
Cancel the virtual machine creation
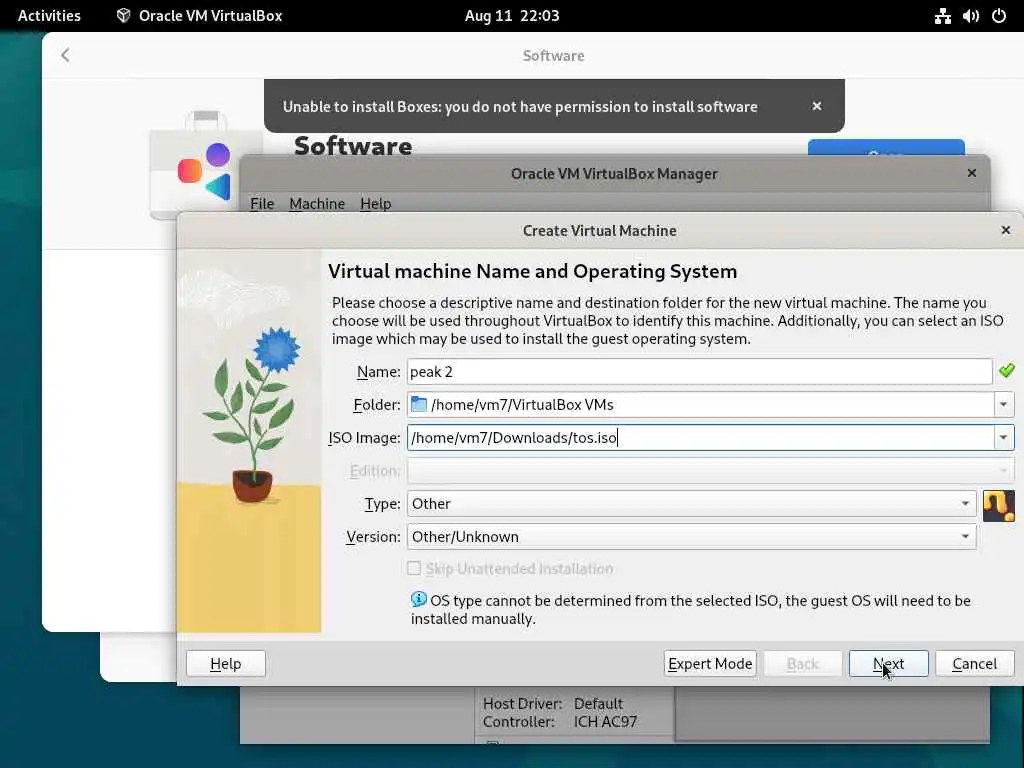974,664
